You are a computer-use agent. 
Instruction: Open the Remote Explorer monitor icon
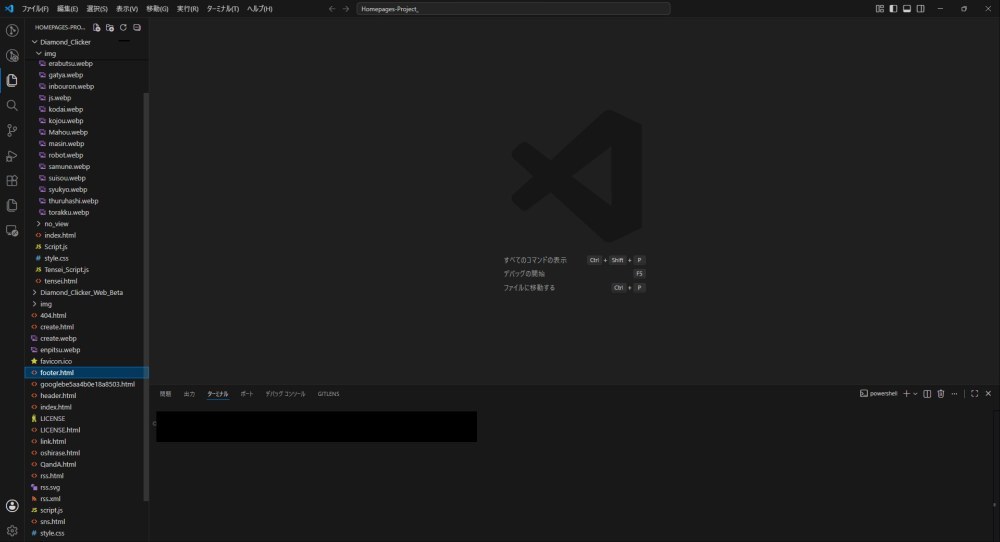12,231
